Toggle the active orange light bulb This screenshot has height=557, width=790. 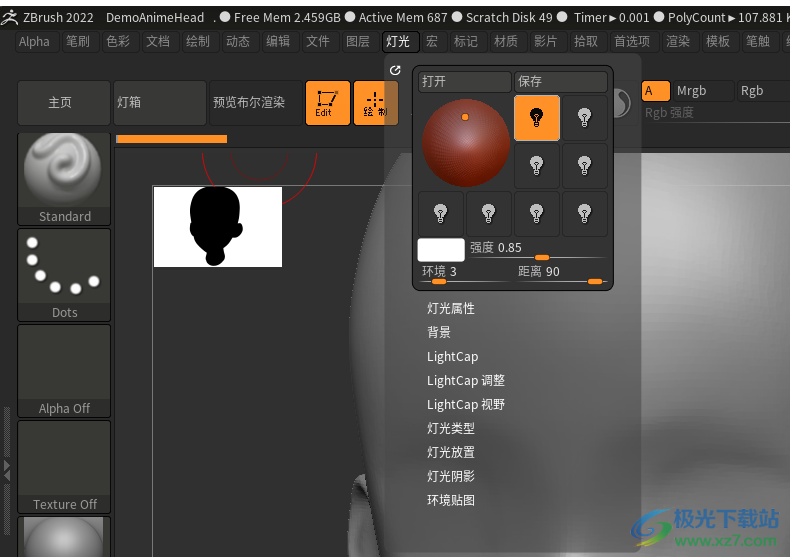[537, 118]
